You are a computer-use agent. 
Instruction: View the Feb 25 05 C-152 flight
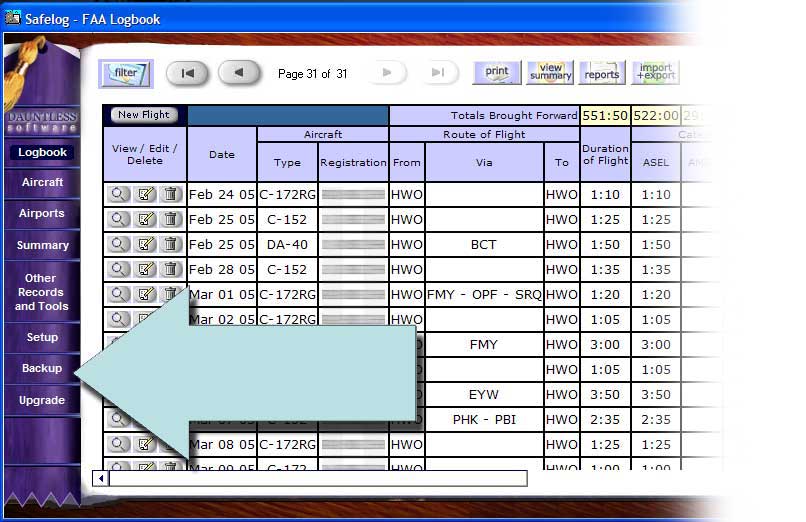(x=118, y=219)
